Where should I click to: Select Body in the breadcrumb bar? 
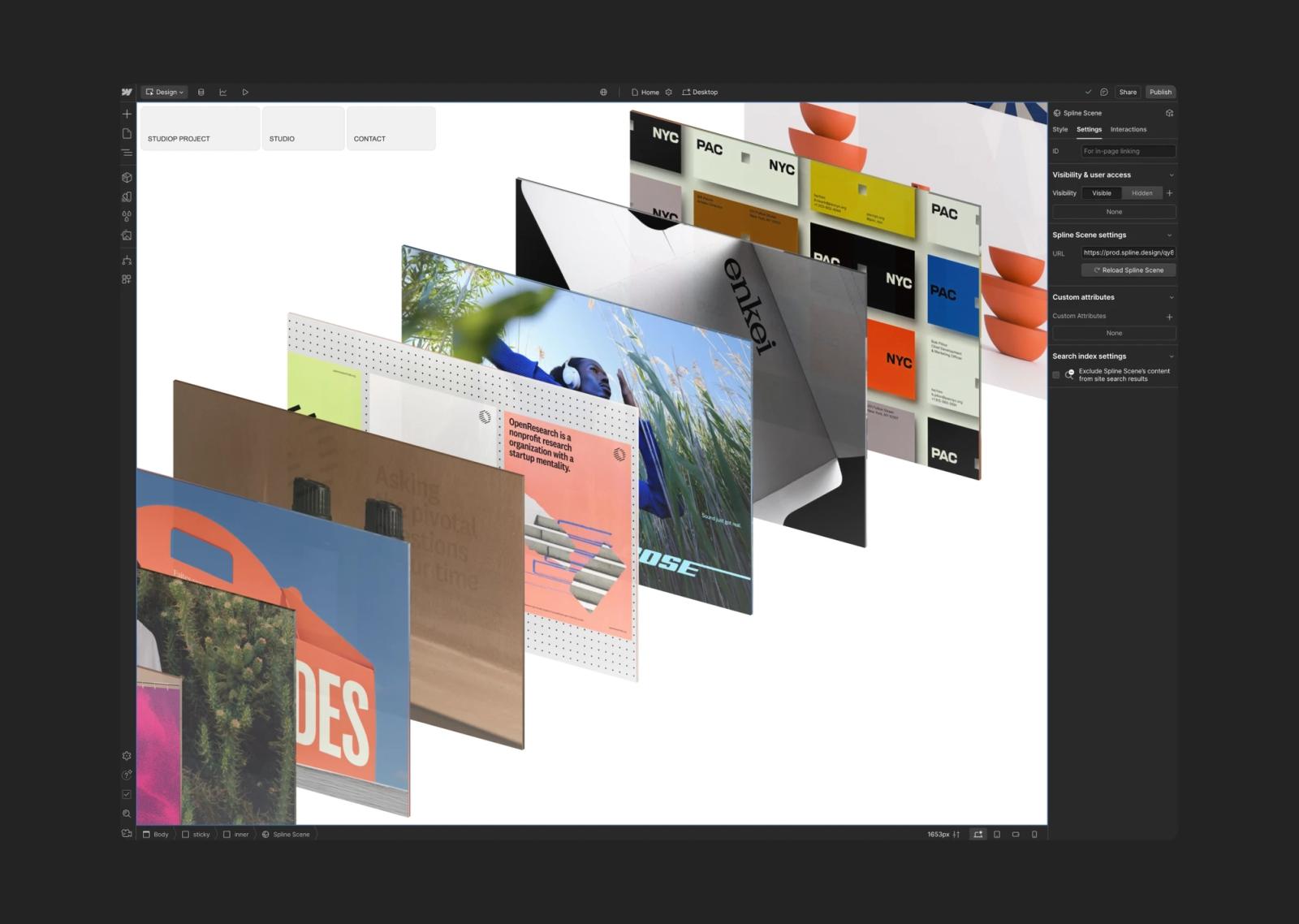[156, 834]
